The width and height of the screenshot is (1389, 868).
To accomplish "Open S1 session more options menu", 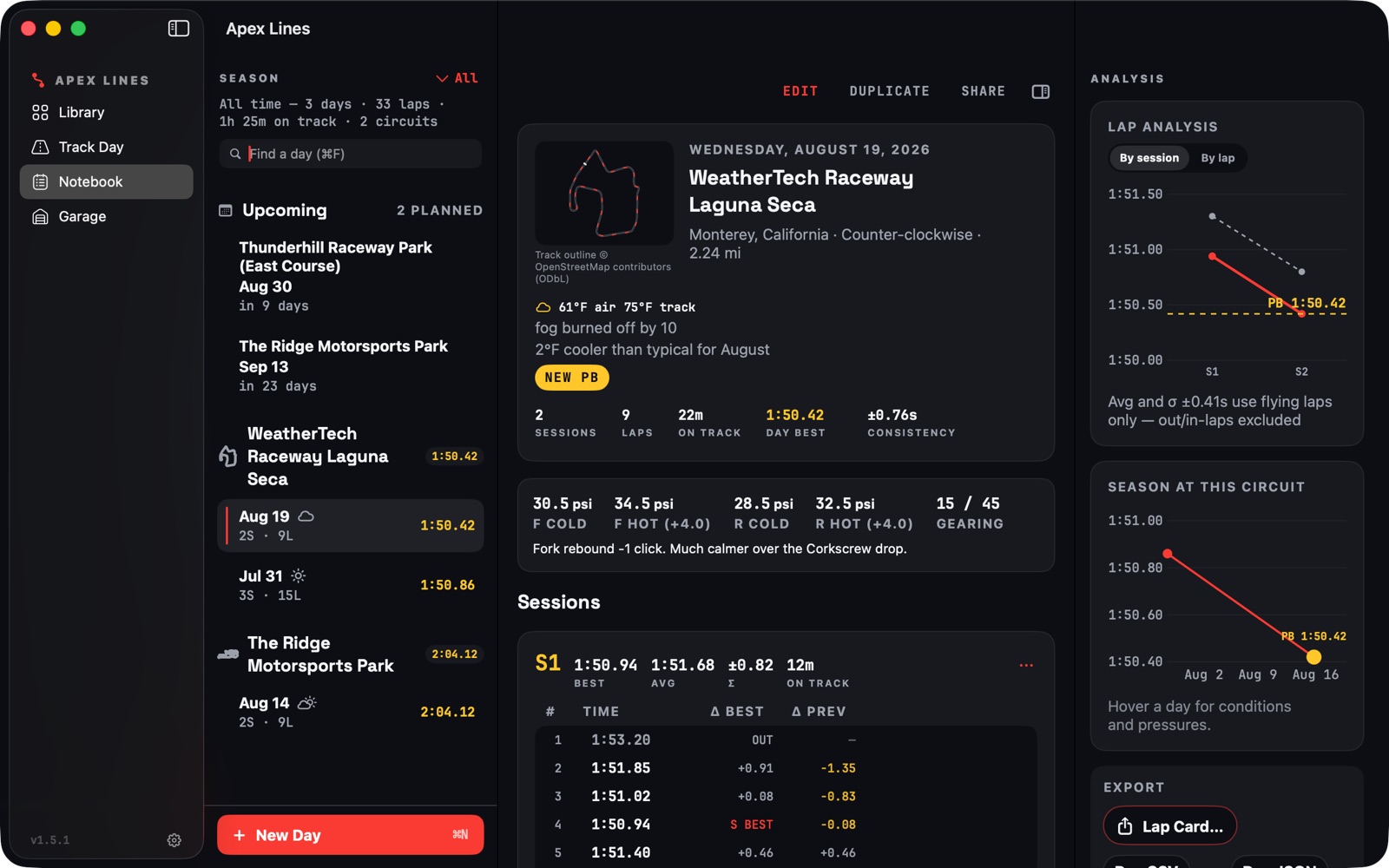I will pyautogui.click(x=1026, y=666).
